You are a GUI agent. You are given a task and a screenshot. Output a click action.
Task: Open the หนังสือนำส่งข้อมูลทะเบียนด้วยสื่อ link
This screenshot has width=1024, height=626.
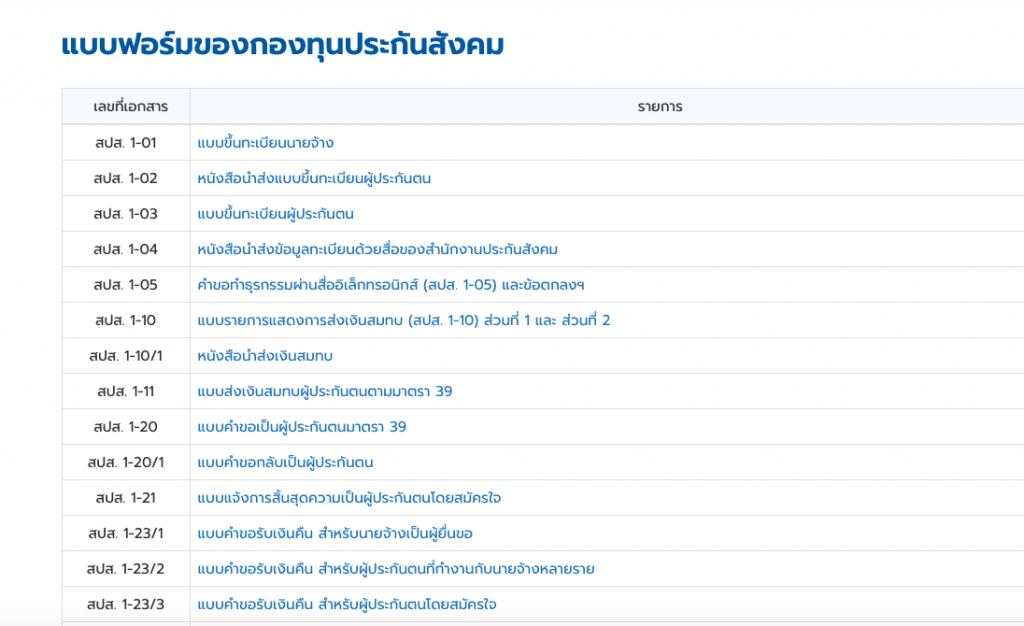tap(377, 249)
